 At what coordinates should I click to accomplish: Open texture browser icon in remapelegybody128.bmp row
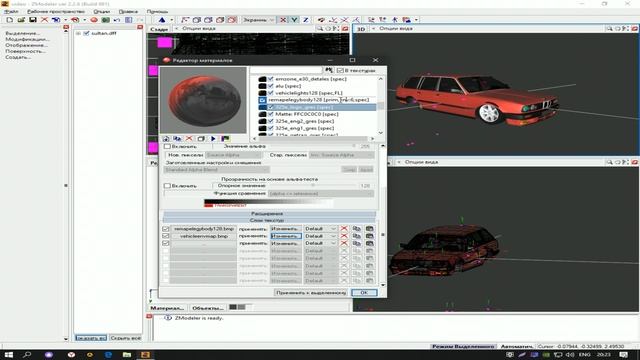pos(369,229)
